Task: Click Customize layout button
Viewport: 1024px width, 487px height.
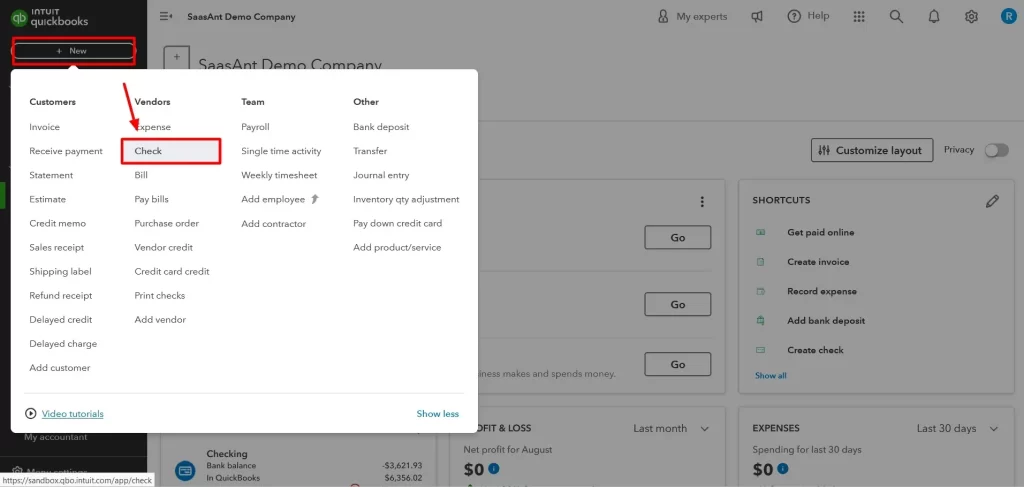Action: (872, 150)
